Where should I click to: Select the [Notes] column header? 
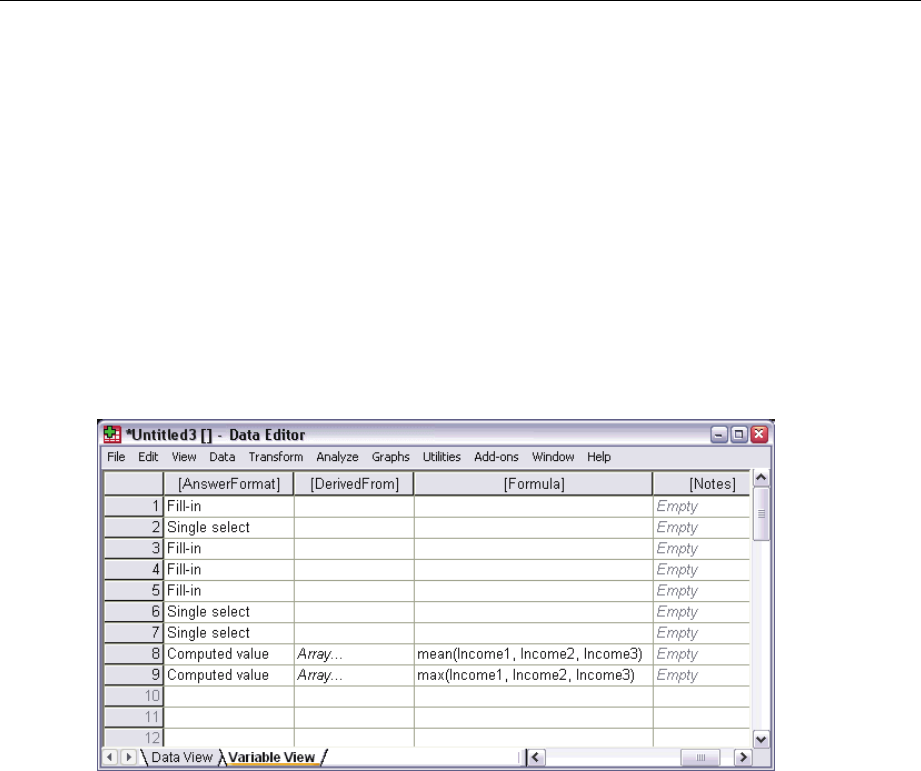point(702,484)
